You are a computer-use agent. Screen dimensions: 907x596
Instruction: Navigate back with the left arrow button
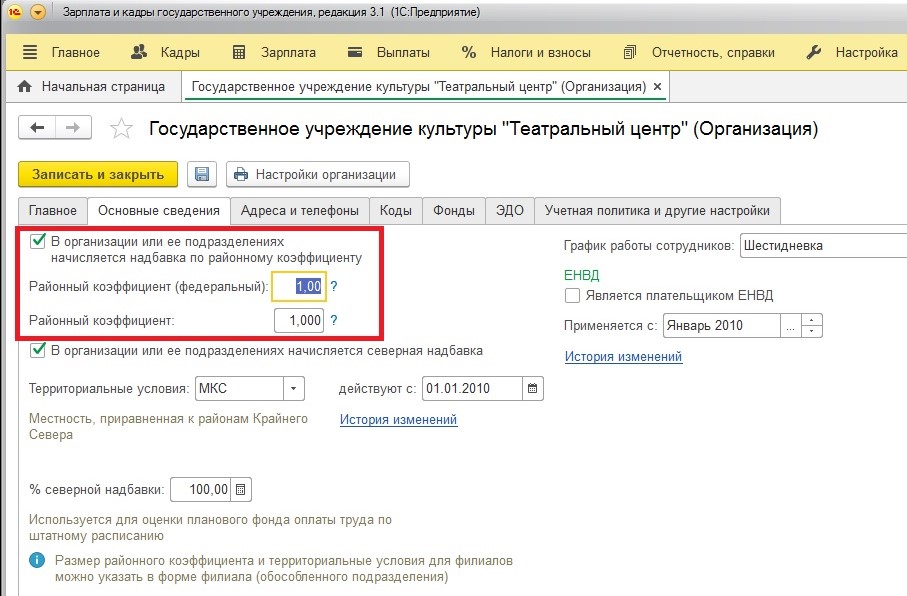click(x=37, y=128)
